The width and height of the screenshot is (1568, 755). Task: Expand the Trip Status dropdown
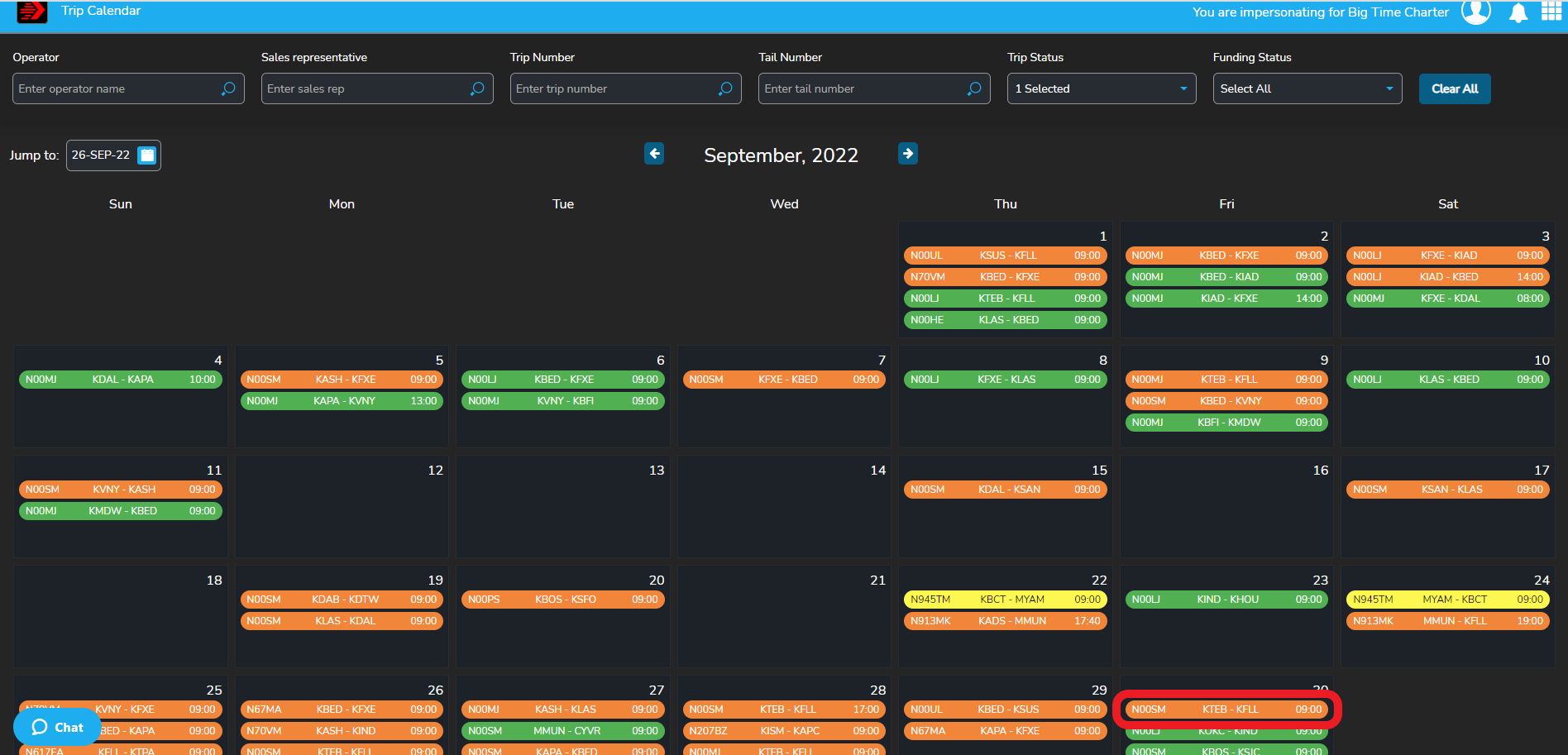click(x=1101, y=88)
